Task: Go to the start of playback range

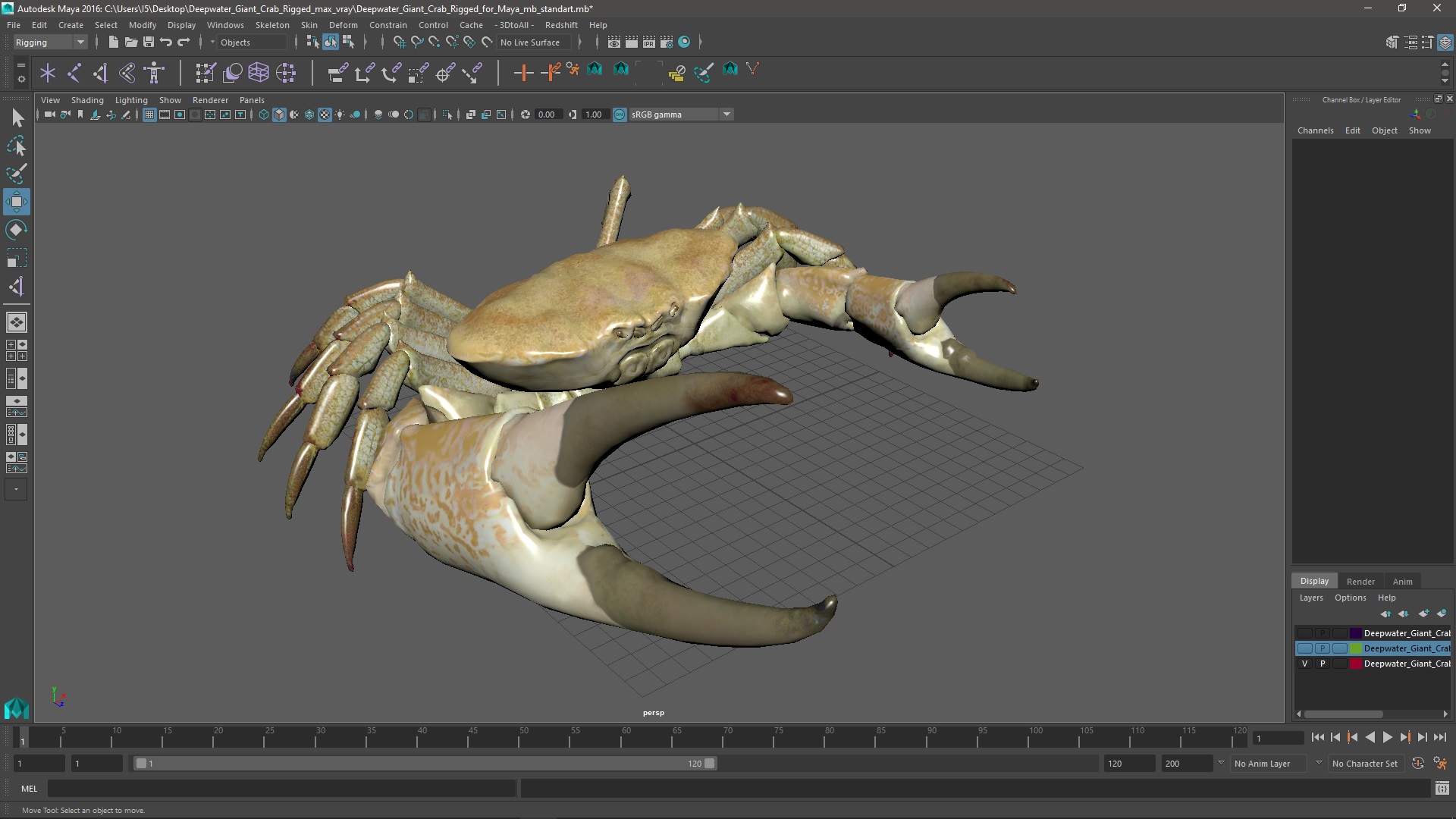Action: (1317, 737)
